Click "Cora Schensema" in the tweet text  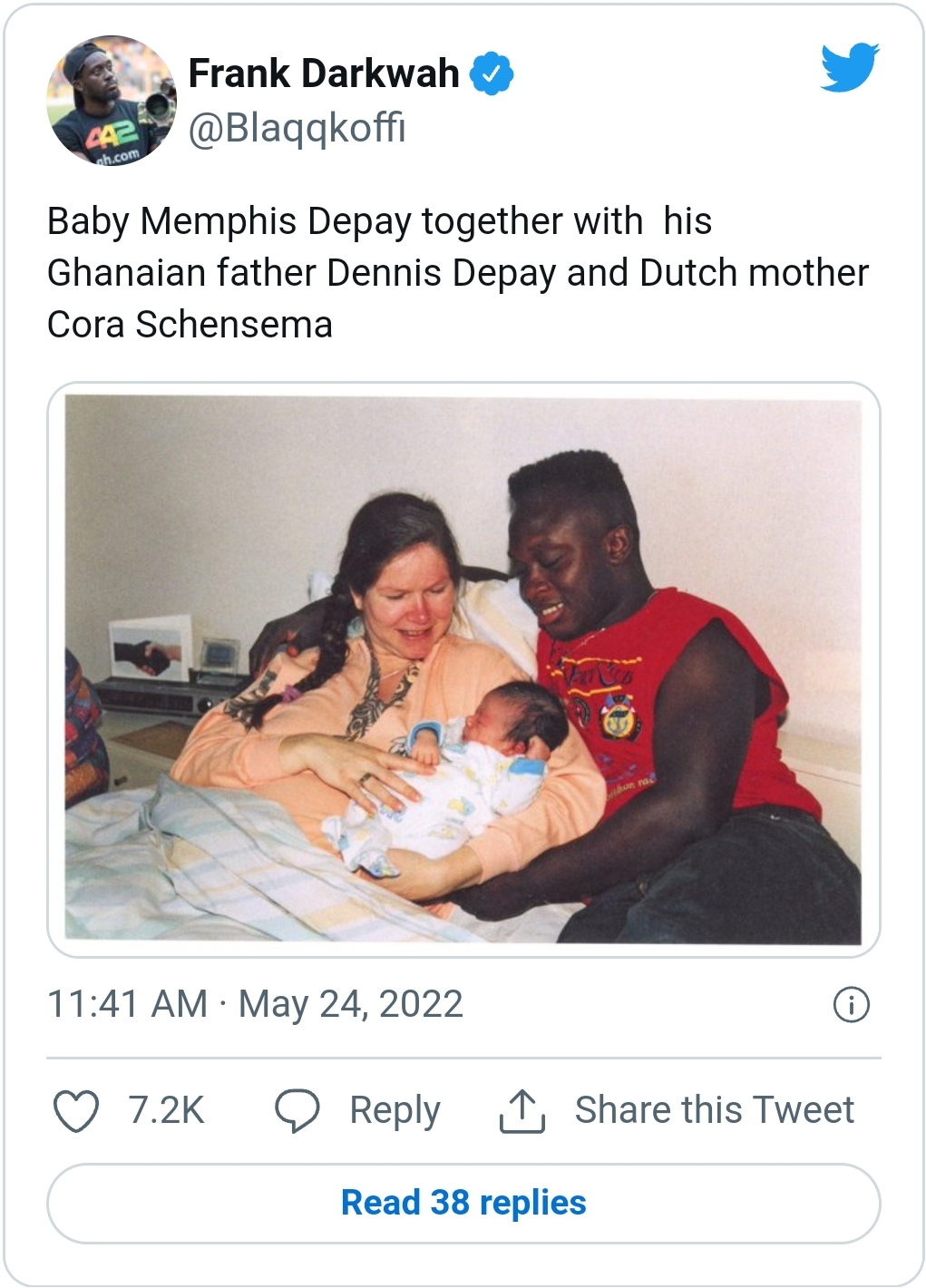190,325
